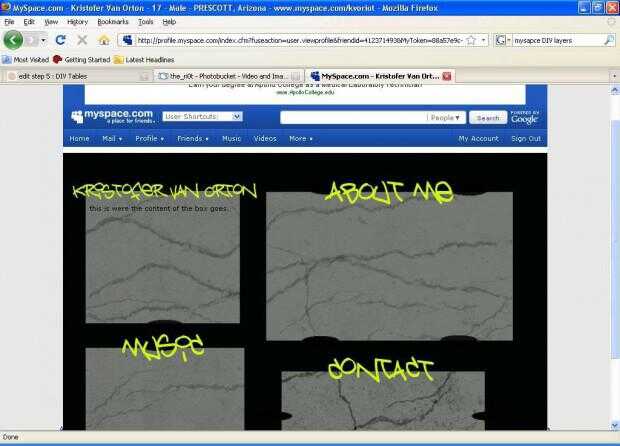Image resolution: width=620 pixels, height=446 pixels.
Task: Open Most Visited bookmarks folder
Action: pyautogui.click(x=25, y=60)
